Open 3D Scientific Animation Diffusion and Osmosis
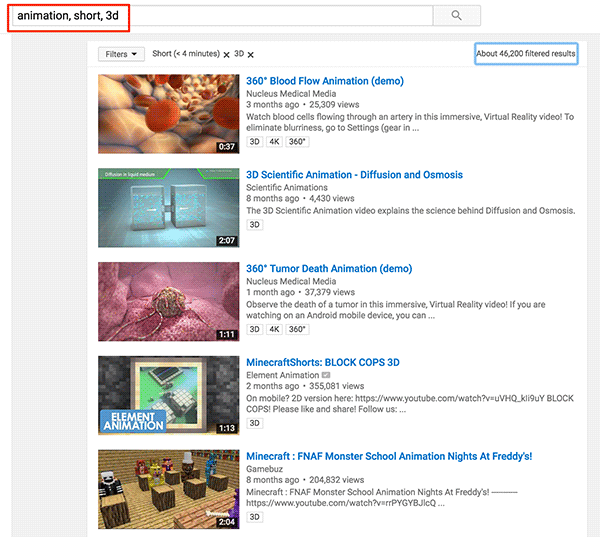The width and height of the screenshot is (600, 537). (354, 174)
